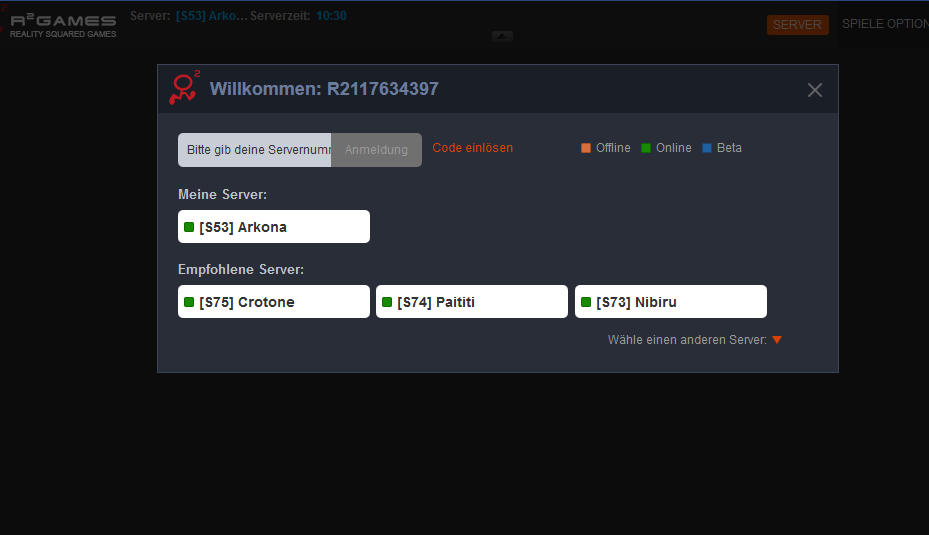The image size is (929, 535).
Task: Open the SPIELE OPTION menu
Action: (884, 24)
